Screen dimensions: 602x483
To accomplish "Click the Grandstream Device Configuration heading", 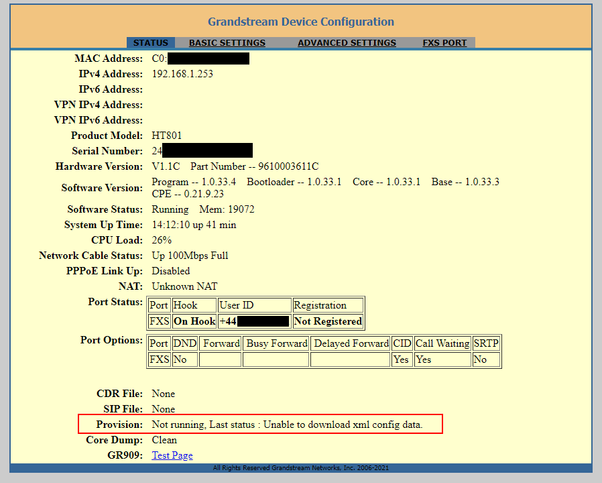I will point(300,21).
